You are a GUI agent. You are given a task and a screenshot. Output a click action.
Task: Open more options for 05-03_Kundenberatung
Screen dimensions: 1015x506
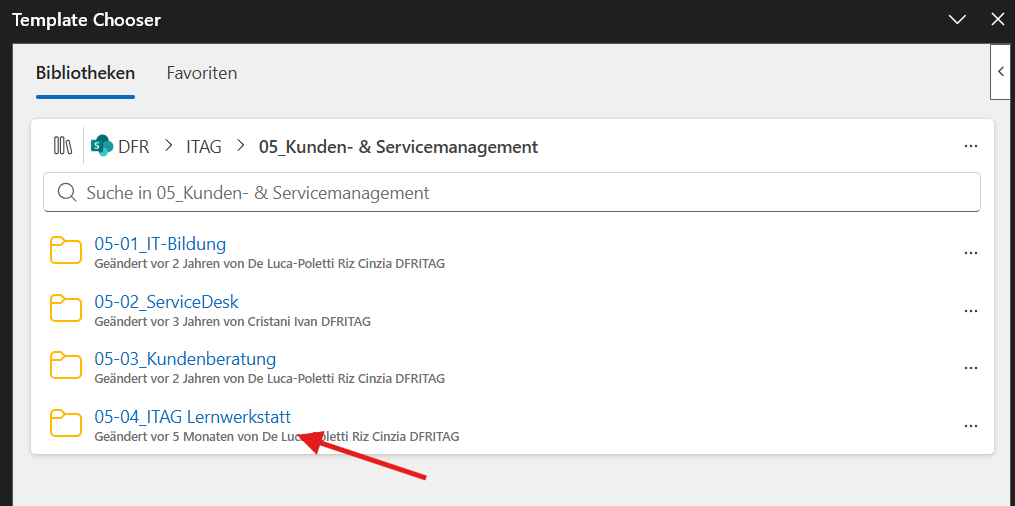970,368
